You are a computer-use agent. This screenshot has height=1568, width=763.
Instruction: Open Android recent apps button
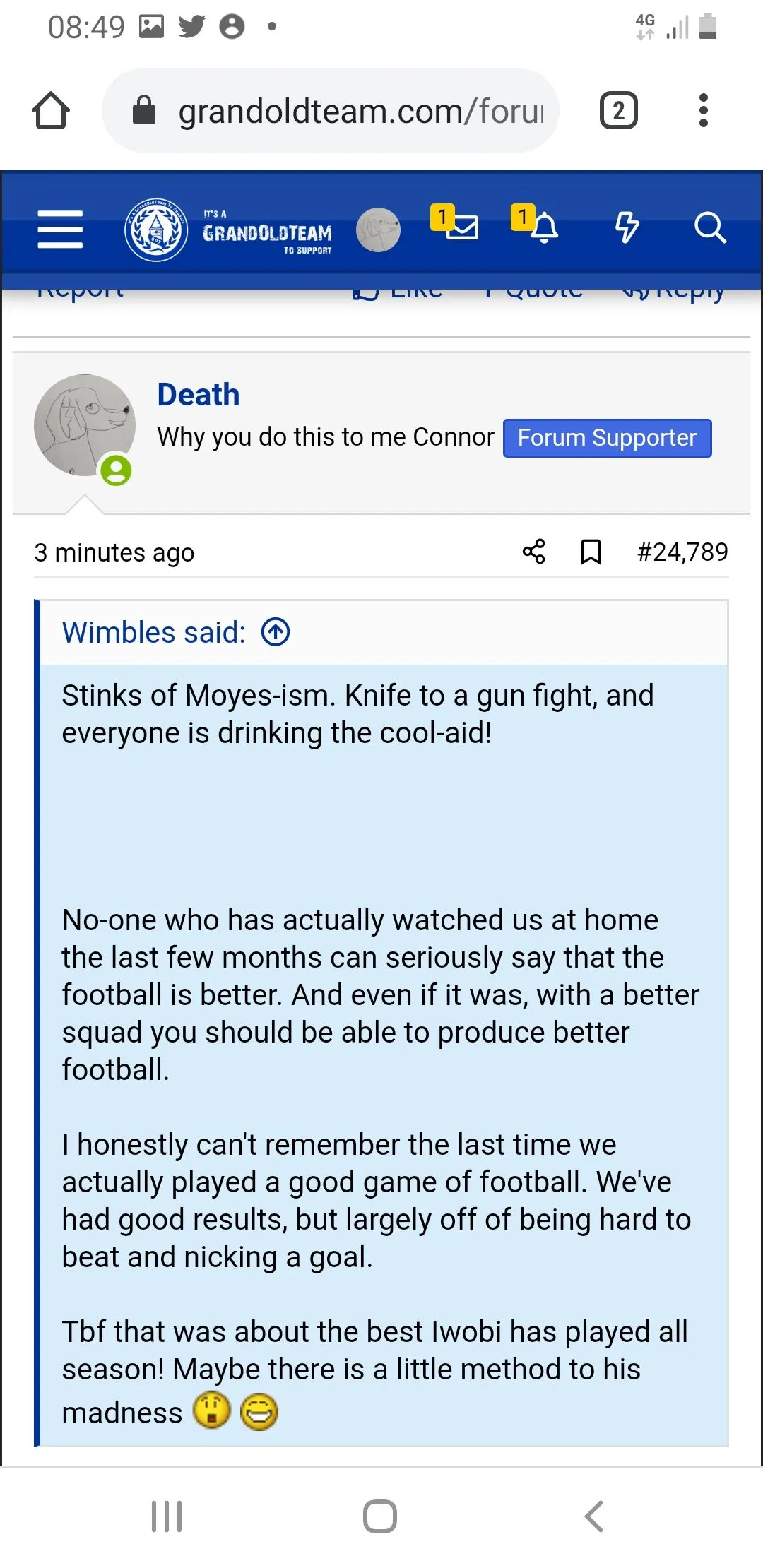(167, 1516)
